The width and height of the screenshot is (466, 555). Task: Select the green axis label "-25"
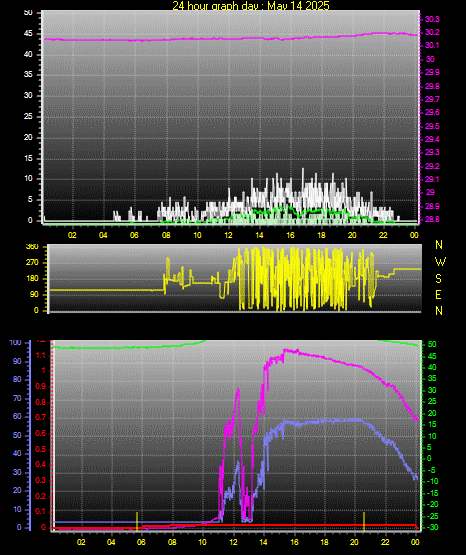coord(432,516)
